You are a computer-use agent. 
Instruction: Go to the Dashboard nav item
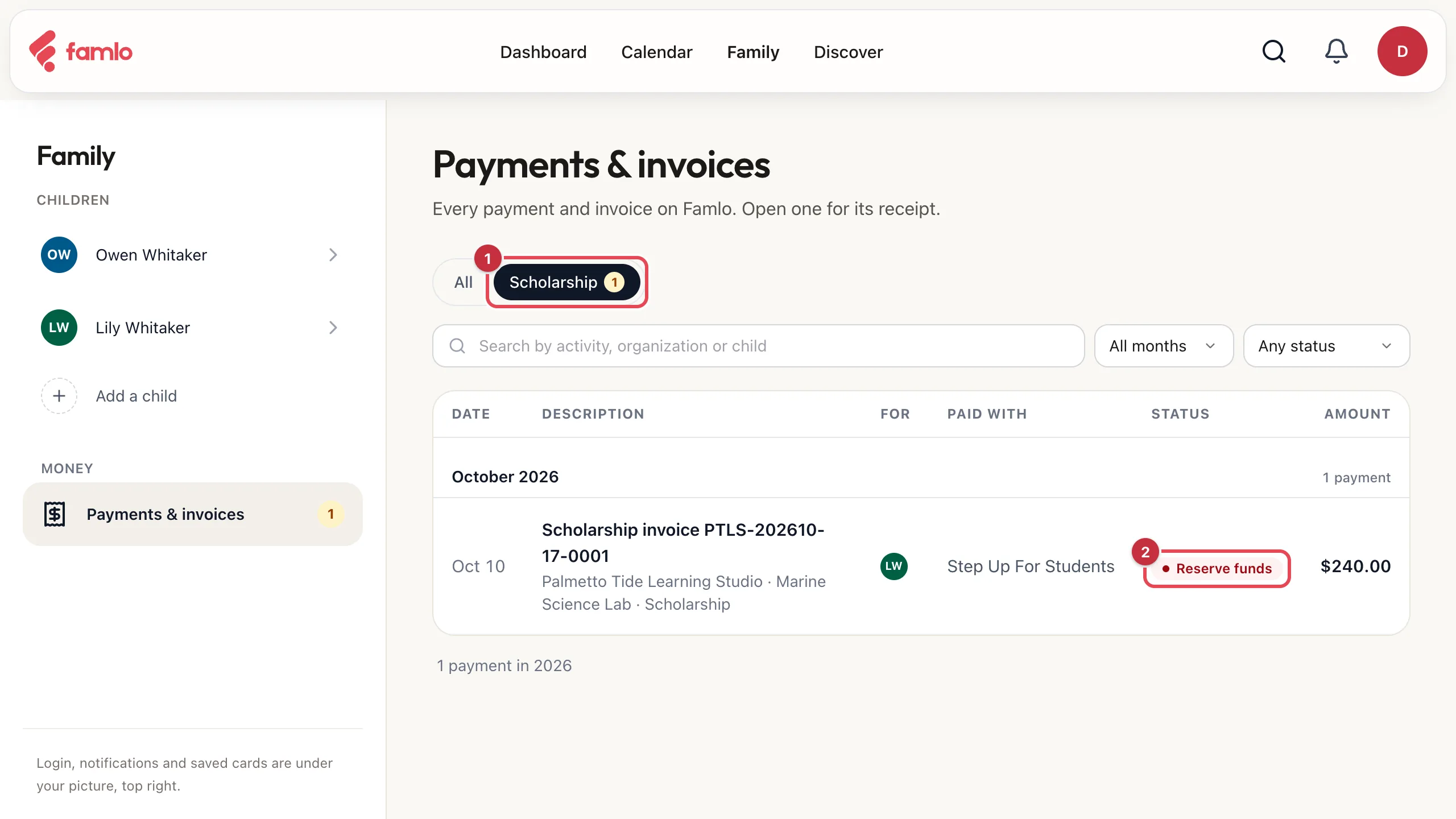coord(543,52)
